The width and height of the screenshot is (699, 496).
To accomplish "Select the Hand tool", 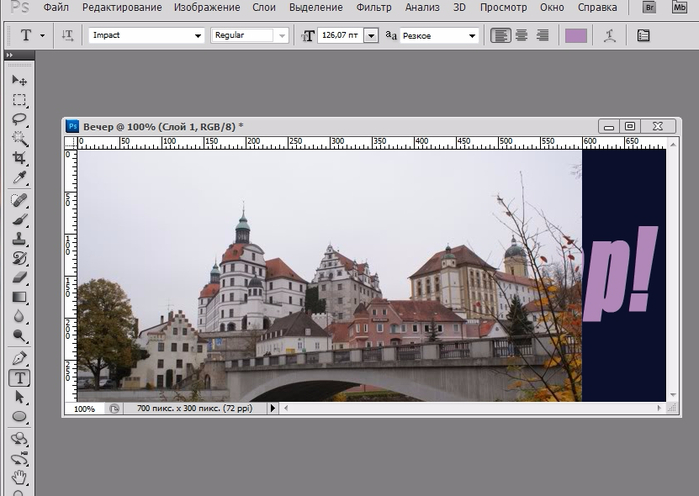I will (19, 478).
